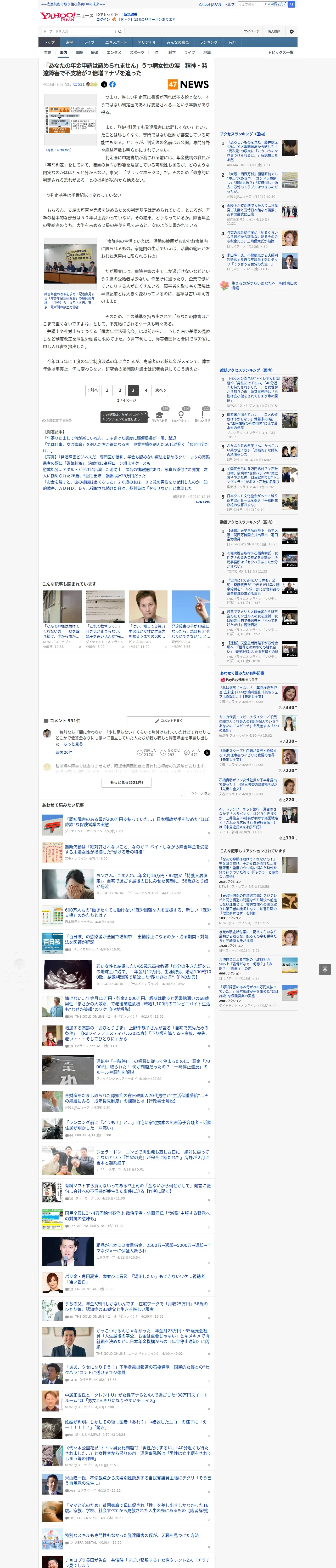
Task: Click first commenter's avatar
Action: point(48,734)
